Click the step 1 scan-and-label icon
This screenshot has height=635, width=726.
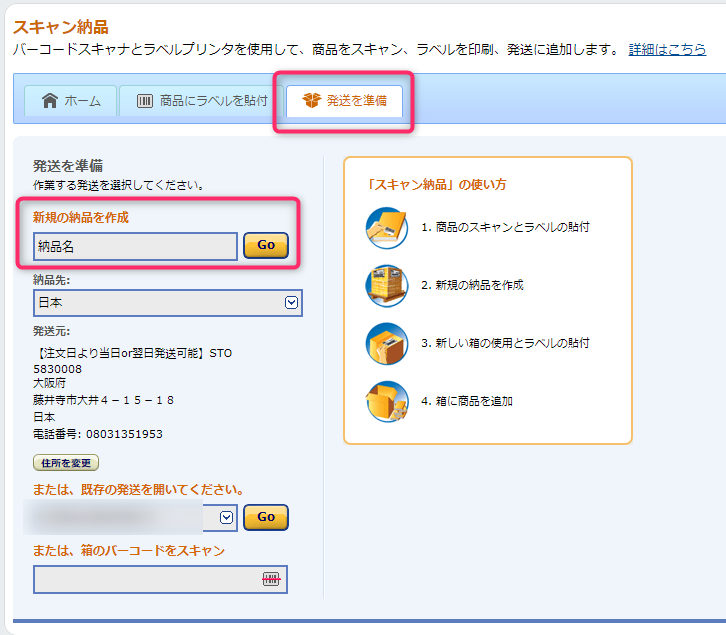point(386,228)
